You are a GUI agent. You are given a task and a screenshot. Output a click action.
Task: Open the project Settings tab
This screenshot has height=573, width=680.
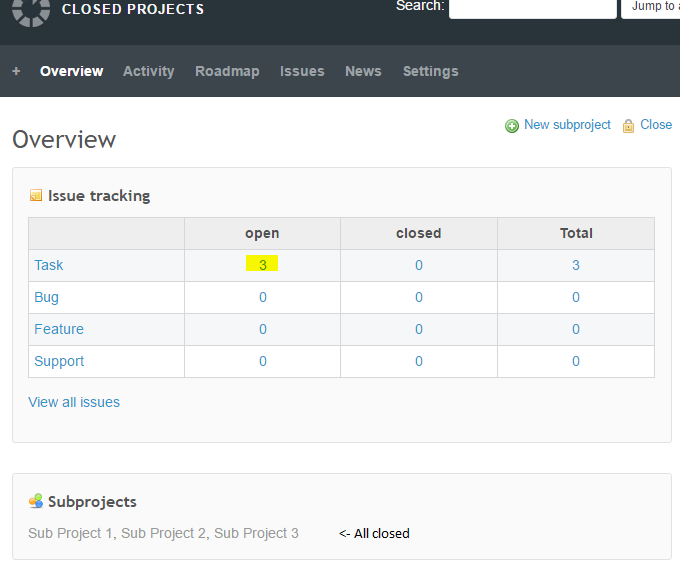pyautogui.click(x=430, y=71)
